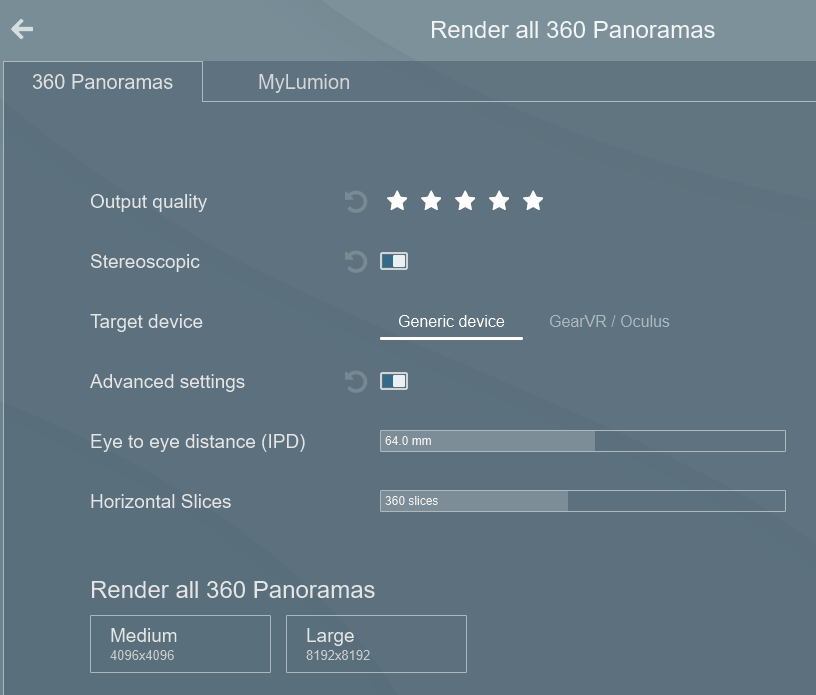Reset Output quality with its undo icon

pyautogui.click(x=356, y=202)
